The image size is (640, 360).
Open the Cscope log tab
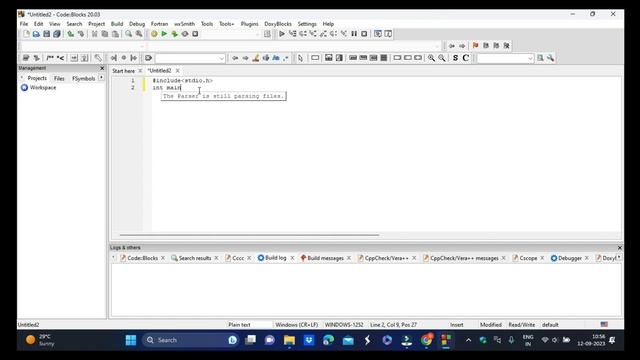(x=528, y=258)
